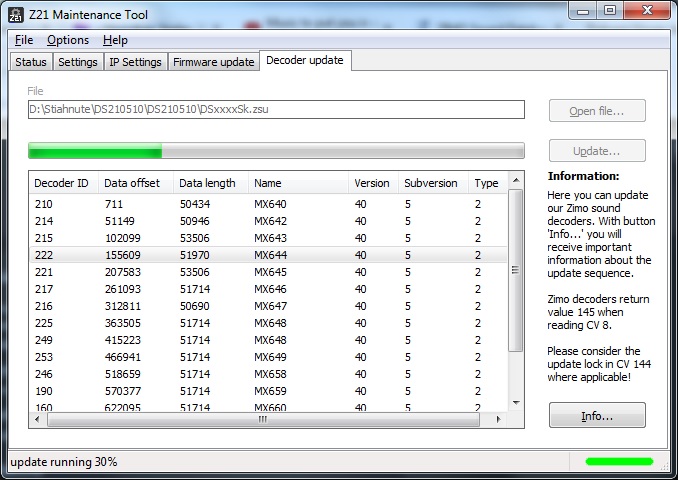Select the MX644 decoder row
Image resolution: width=678 pixels, height=480 pixels.
click(x=270, y=255)
